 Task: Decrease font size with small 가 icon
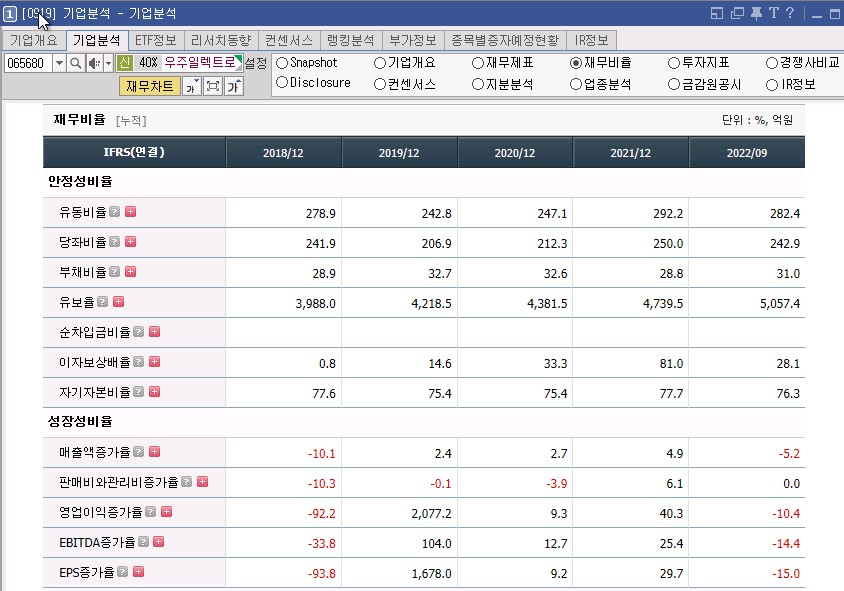click(192, 86)
